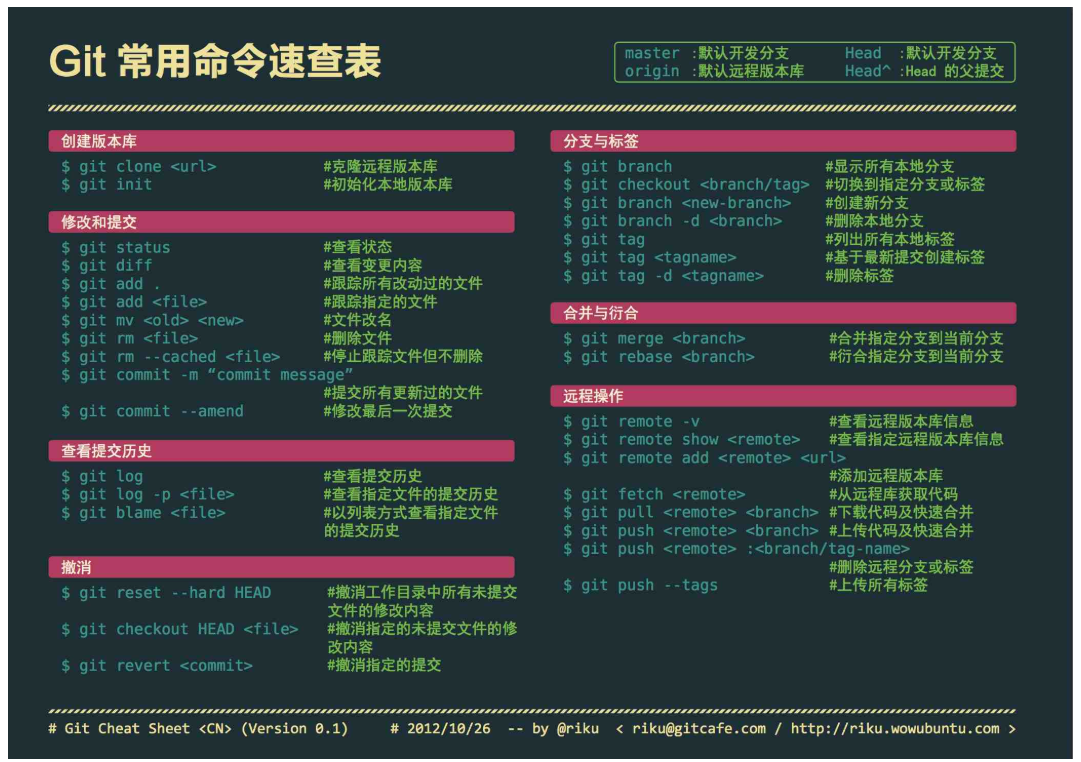Click the '# Git Cheat Sheet <CN> (Version 0.1)' footer text
1081x762 pixels.
tap(198, 729)
